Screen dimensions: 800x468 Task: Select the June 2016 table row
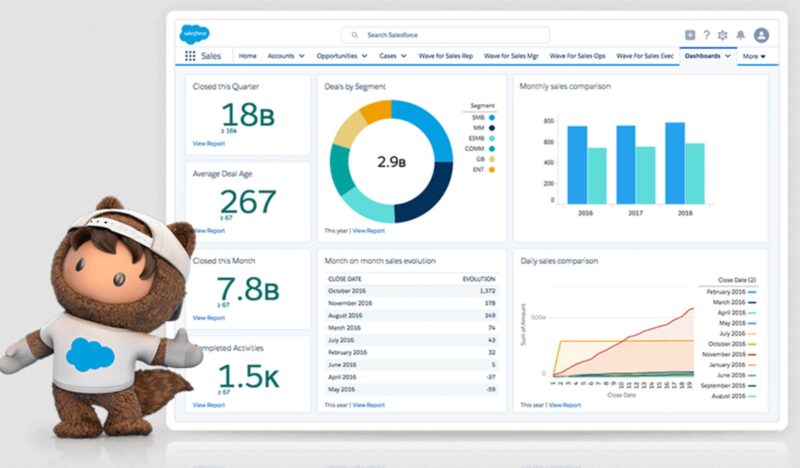[x=411, y=365]
